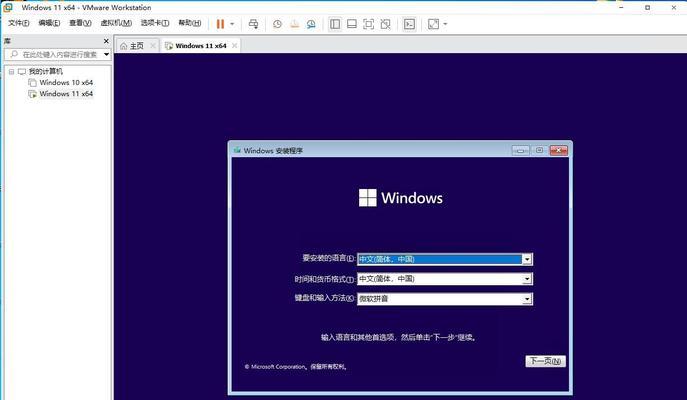The height and width of the screenshot is (400, 687).
Task: Click the revert to snapshot icon
Action: [x=294, y=24]
